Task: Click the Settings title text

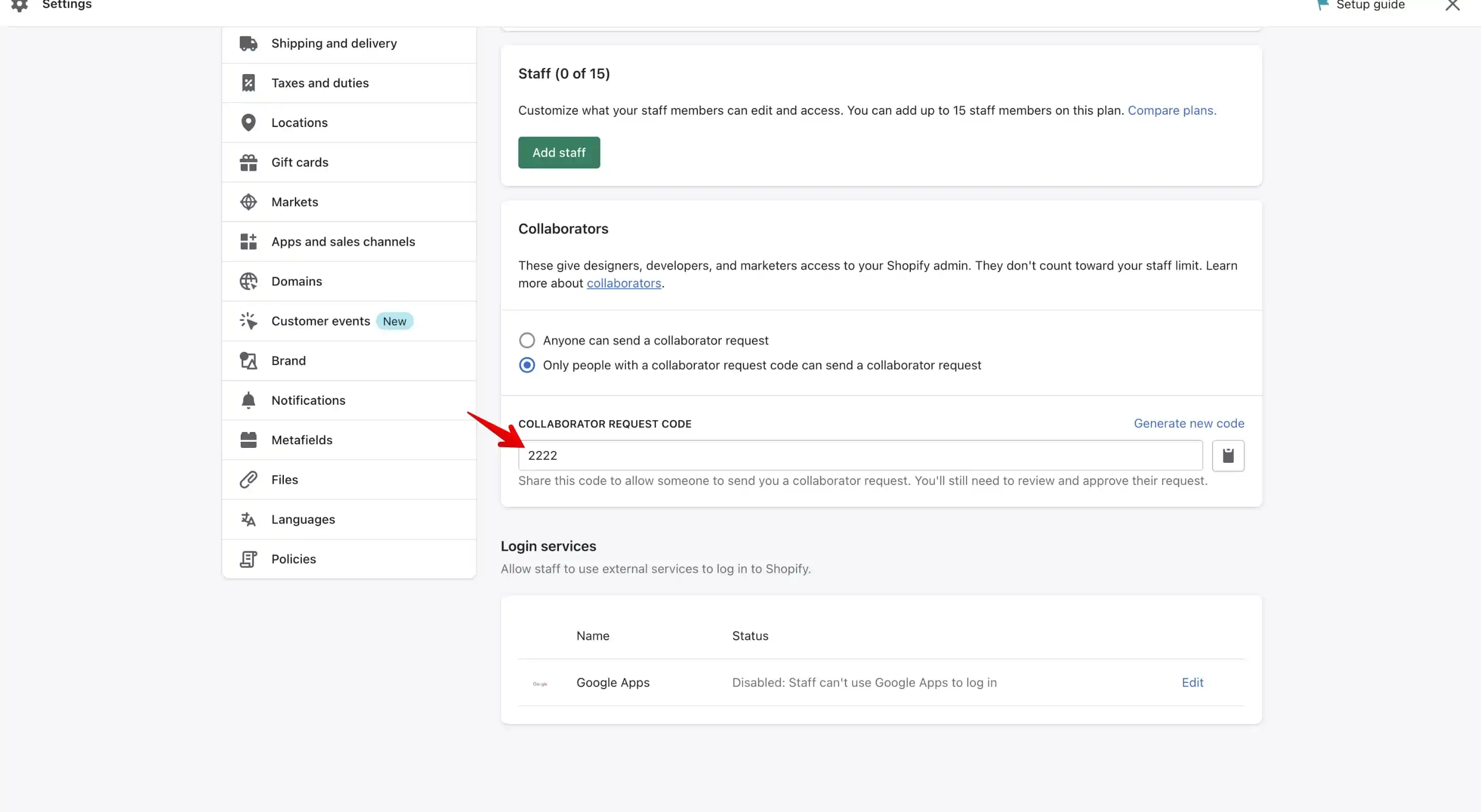Action: (67, 5)
